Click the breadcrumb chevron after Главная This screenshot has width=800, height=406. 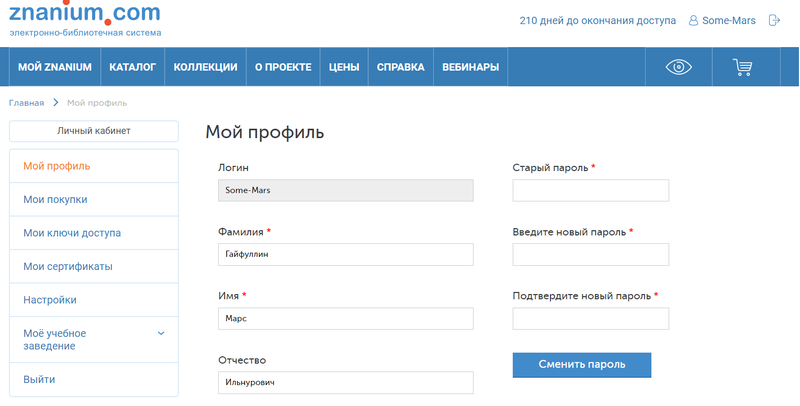(x=56, y=103)
